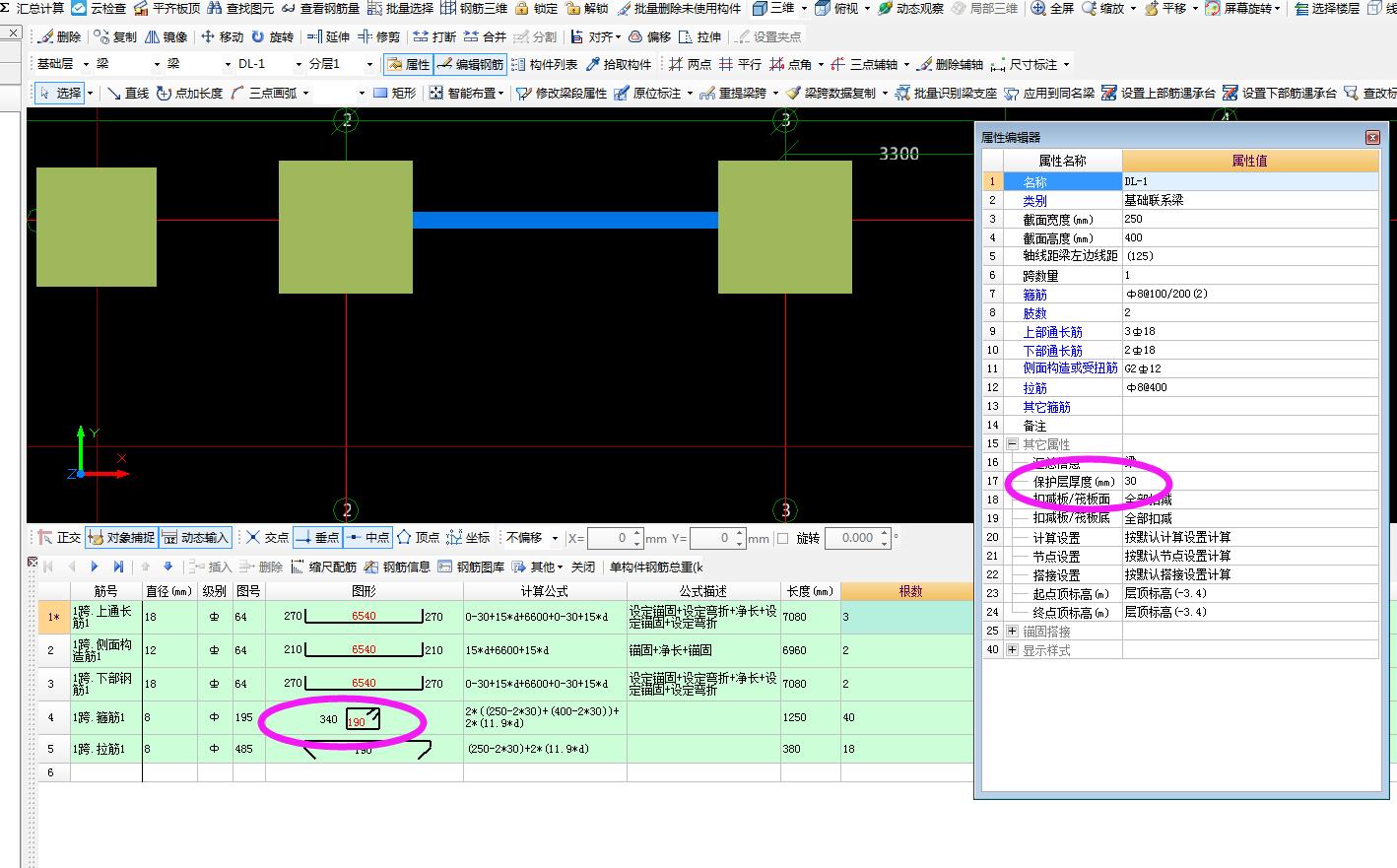Toggle 正交 orthogonal mode
Viewport: 1397px width, 868px height.
tap(59, 537)
